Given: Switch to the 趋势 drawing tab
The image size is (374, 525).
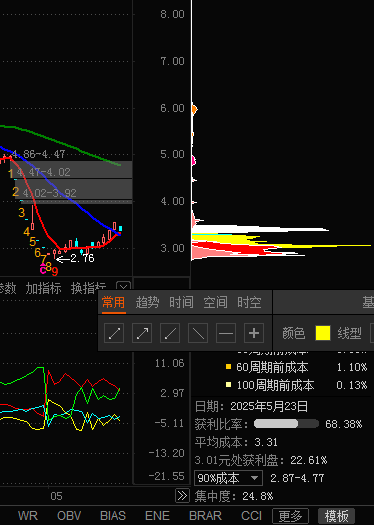Looking at the screenshot, I should [147, 302].
